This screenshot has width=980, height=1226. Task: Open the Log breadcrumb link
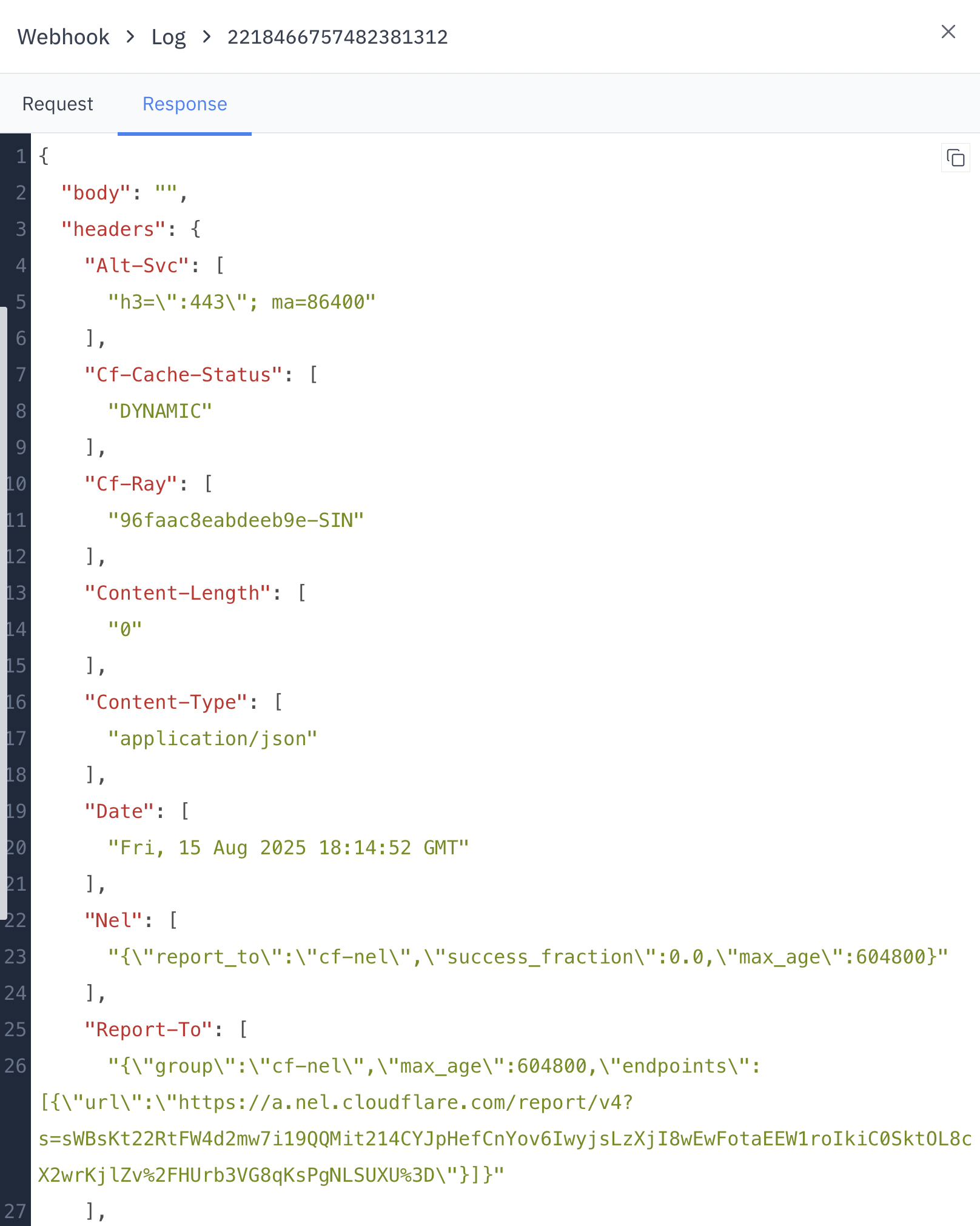pyautogui.click(x=169, y=36)
